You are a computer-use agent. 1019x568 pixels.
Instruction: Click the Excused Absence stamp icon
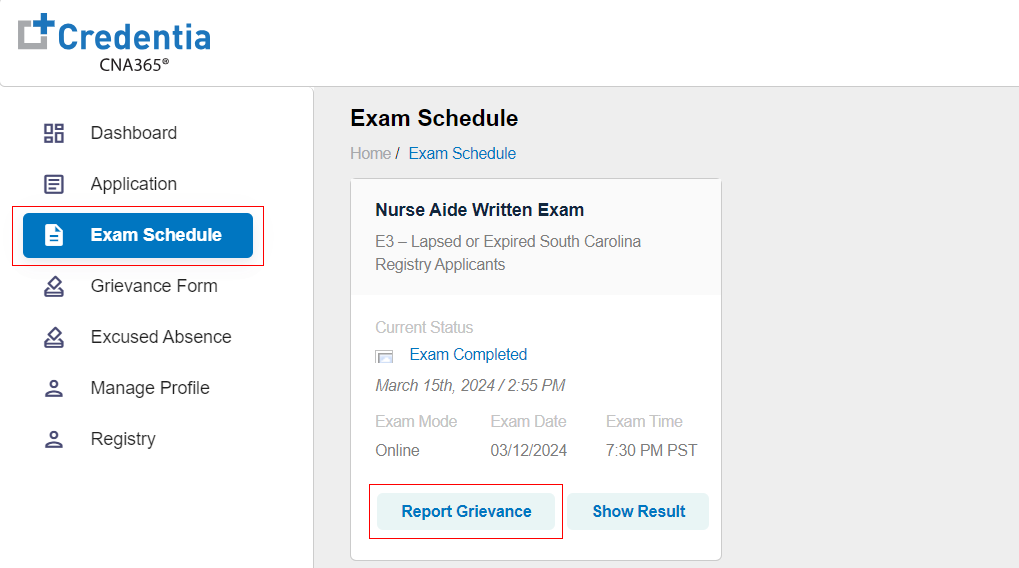(x=54, y=337)
